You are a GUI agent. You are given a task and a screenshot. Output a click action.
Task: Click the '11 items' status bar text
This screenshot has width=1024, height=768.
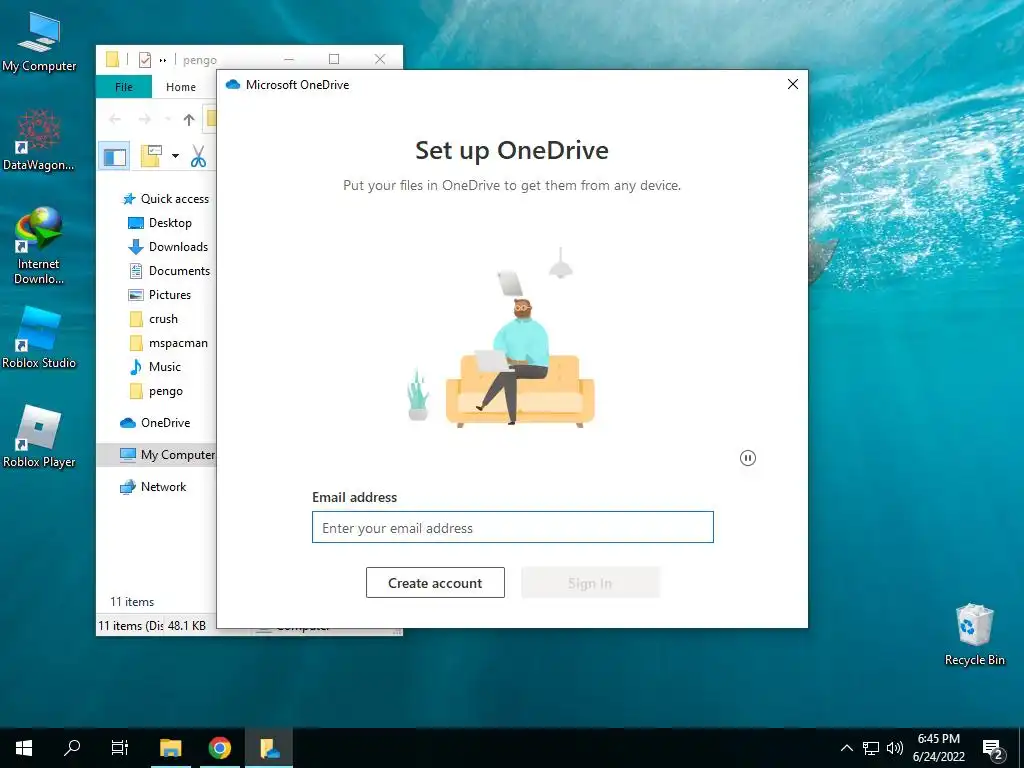tap(132, 602)
